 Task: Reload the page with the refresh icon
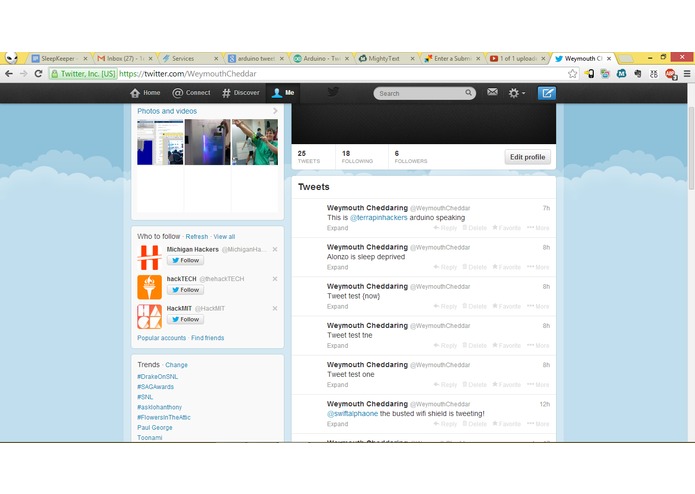(x=38, y=74)
